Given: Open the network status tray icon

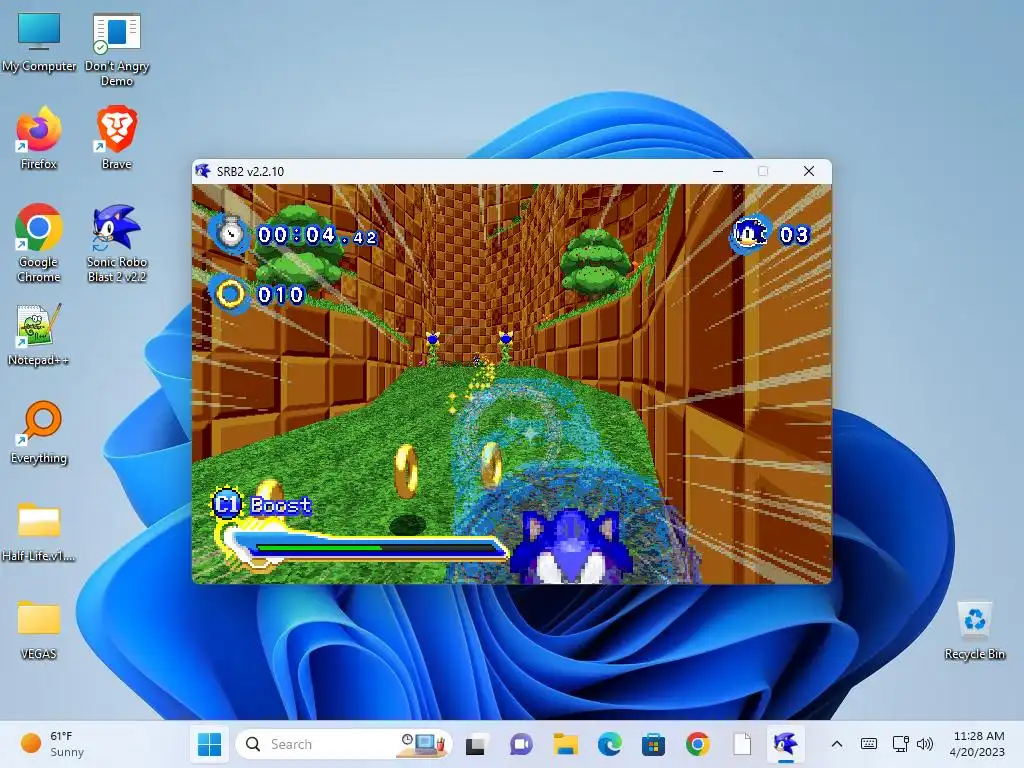Looking at the screenshot, I should (x=901, y=744).
